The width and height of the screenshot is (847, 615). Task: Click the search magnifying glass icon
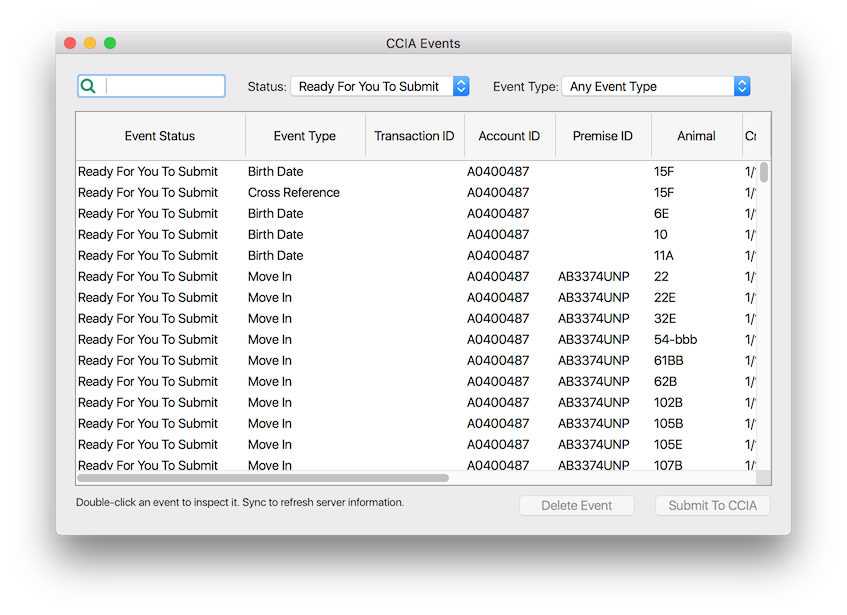coord(88,86)
